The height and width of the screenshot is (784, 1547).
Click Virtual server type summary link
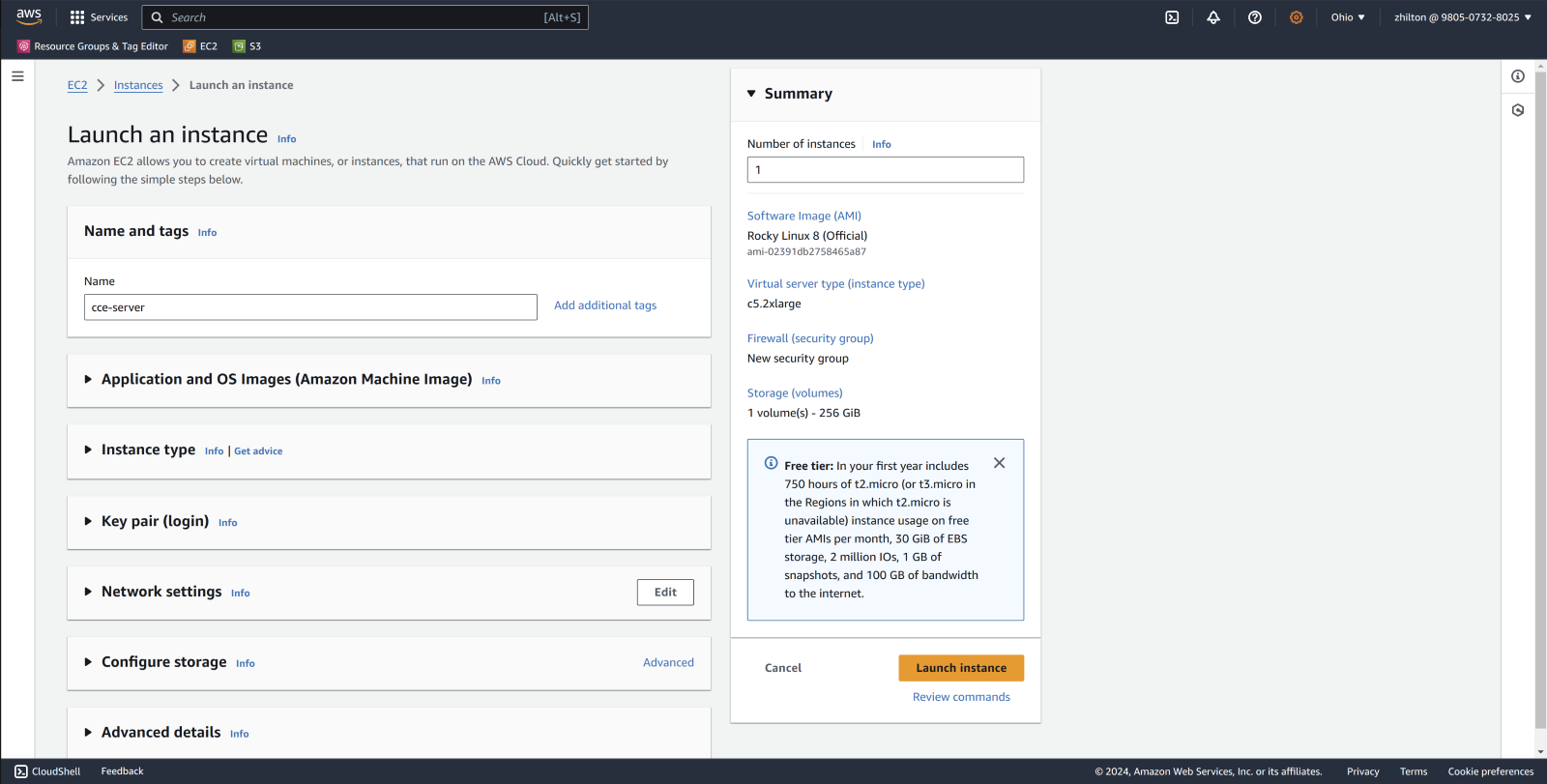[x=836, y=284]
